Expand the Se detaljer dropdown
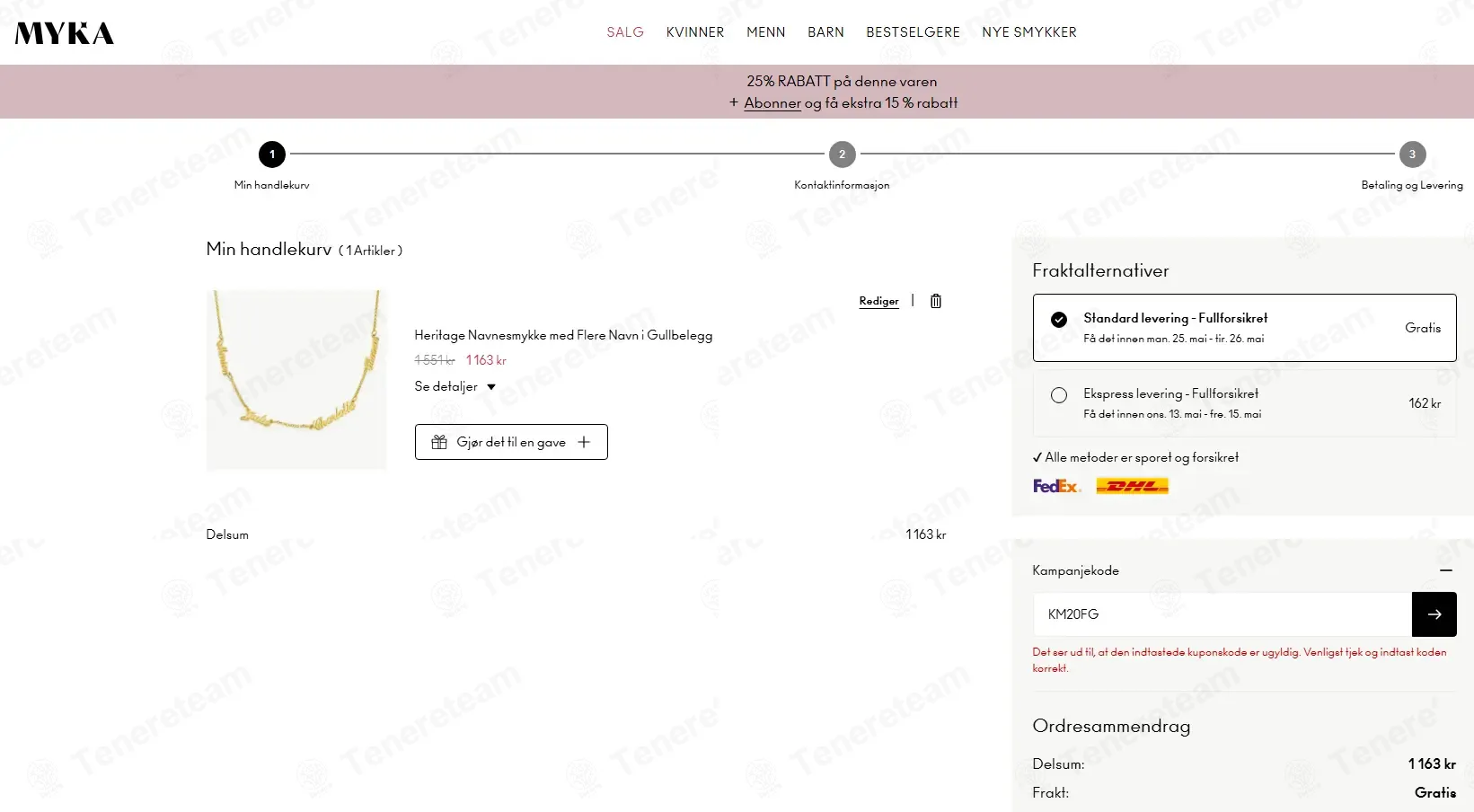This screenshot has width=1474, height=812. 455,386
